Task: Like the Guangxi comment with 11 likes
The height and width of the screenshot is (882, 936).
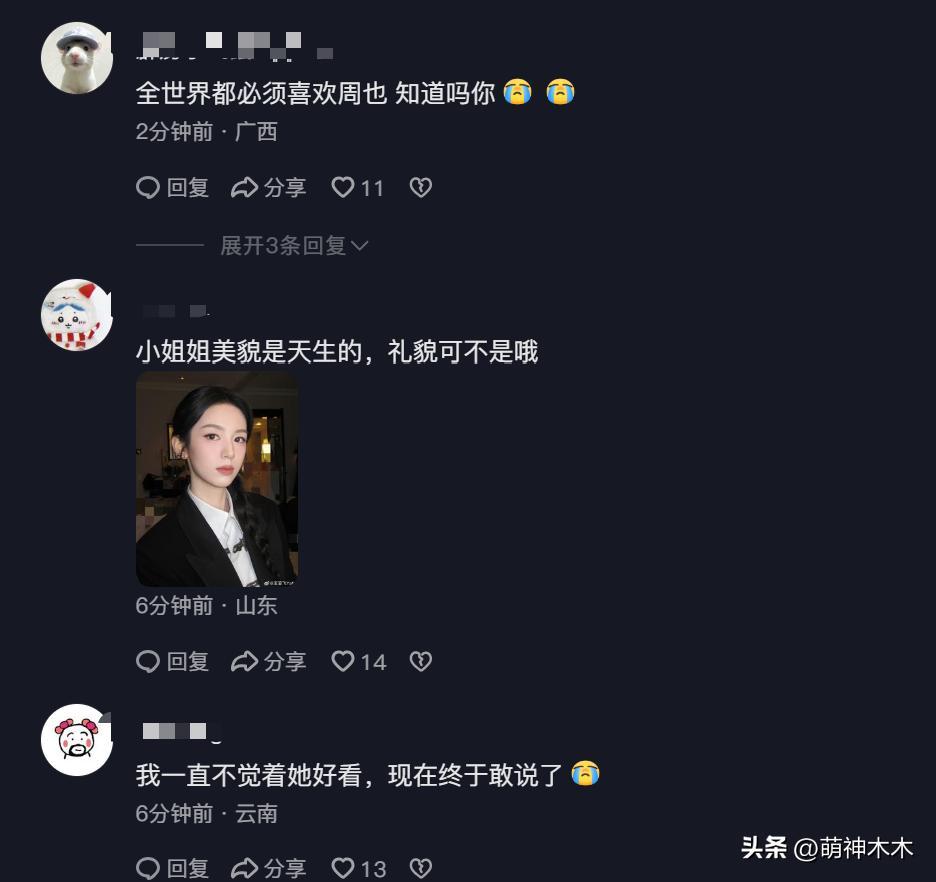Action: pos(358,188)
